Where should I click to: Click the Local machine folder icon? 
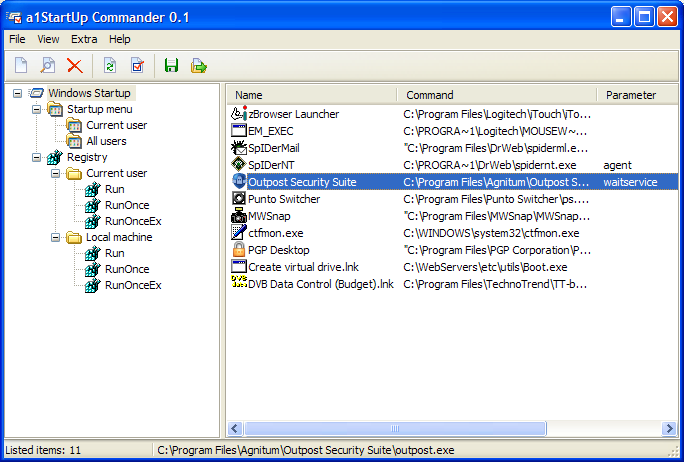click(74, 237)
